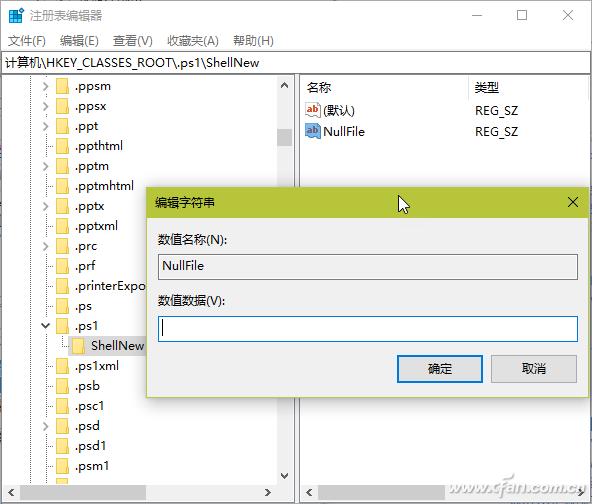Expand the .ppt tree node
592x504 pixels.
45,126
